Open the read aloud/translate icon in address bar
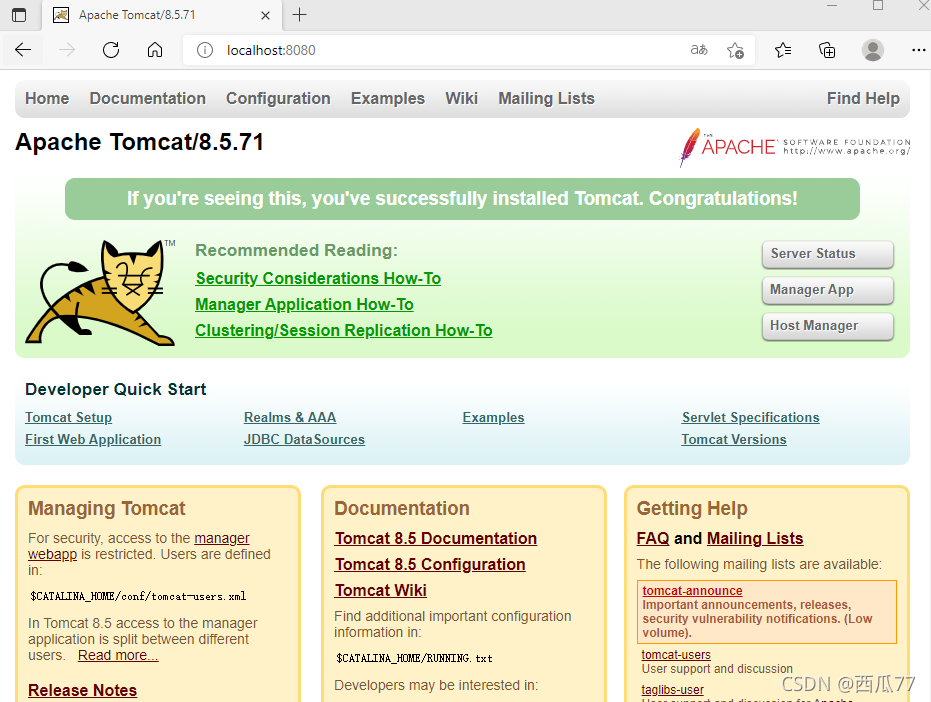The height and width of the screenshot is (702, 931). [x=699, y=50]
